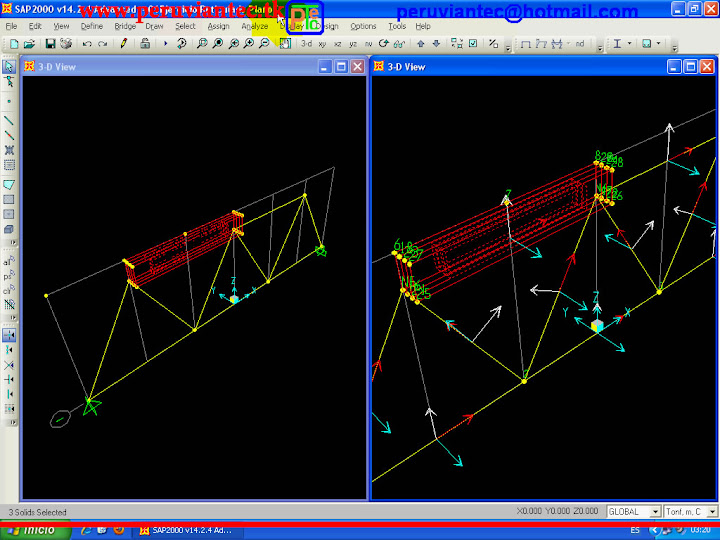Save the current model
The image size is (720, 540).
(x=50, y=44)
